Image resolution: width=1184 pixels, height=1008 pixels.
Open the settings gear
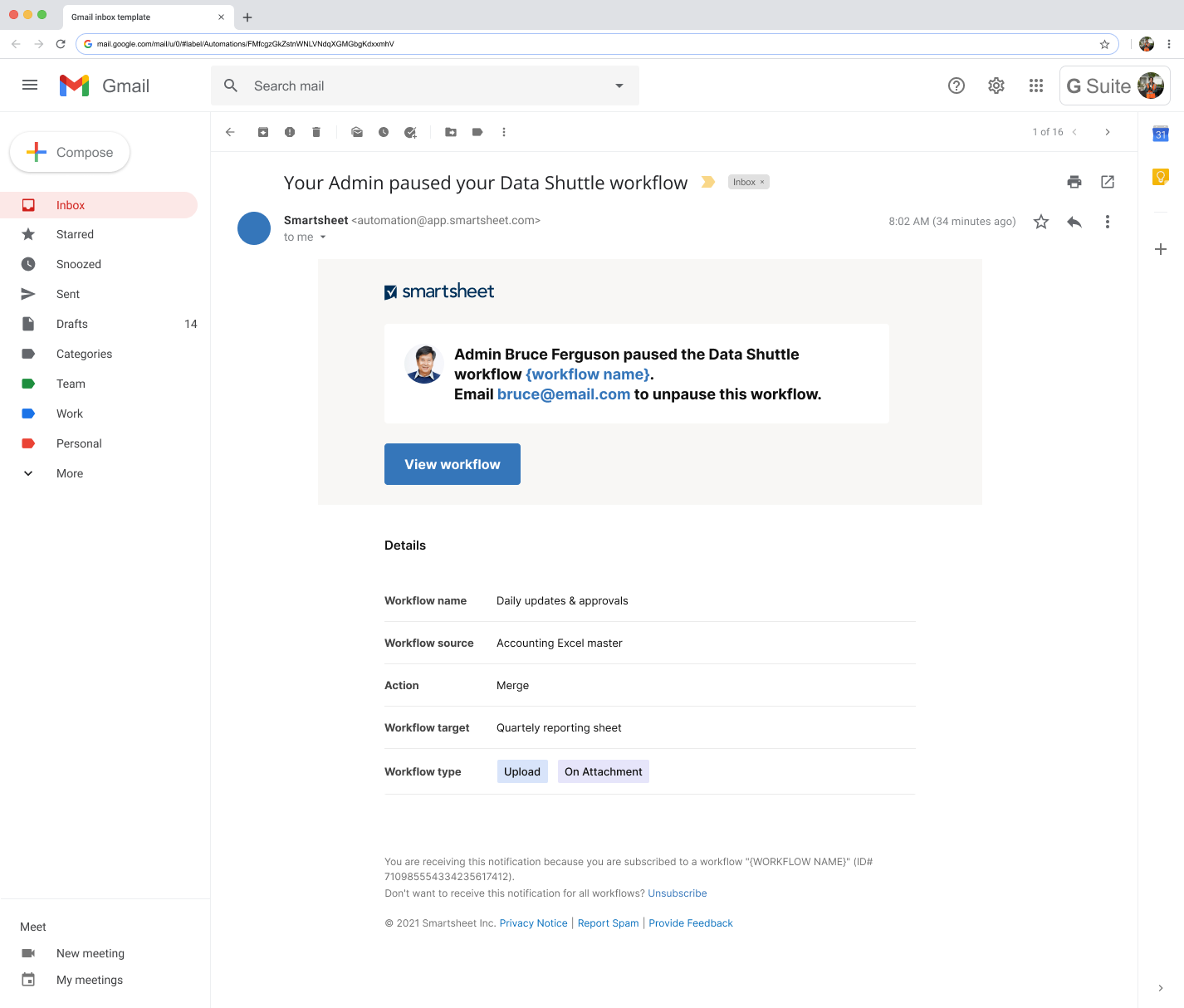pos(996,86)
